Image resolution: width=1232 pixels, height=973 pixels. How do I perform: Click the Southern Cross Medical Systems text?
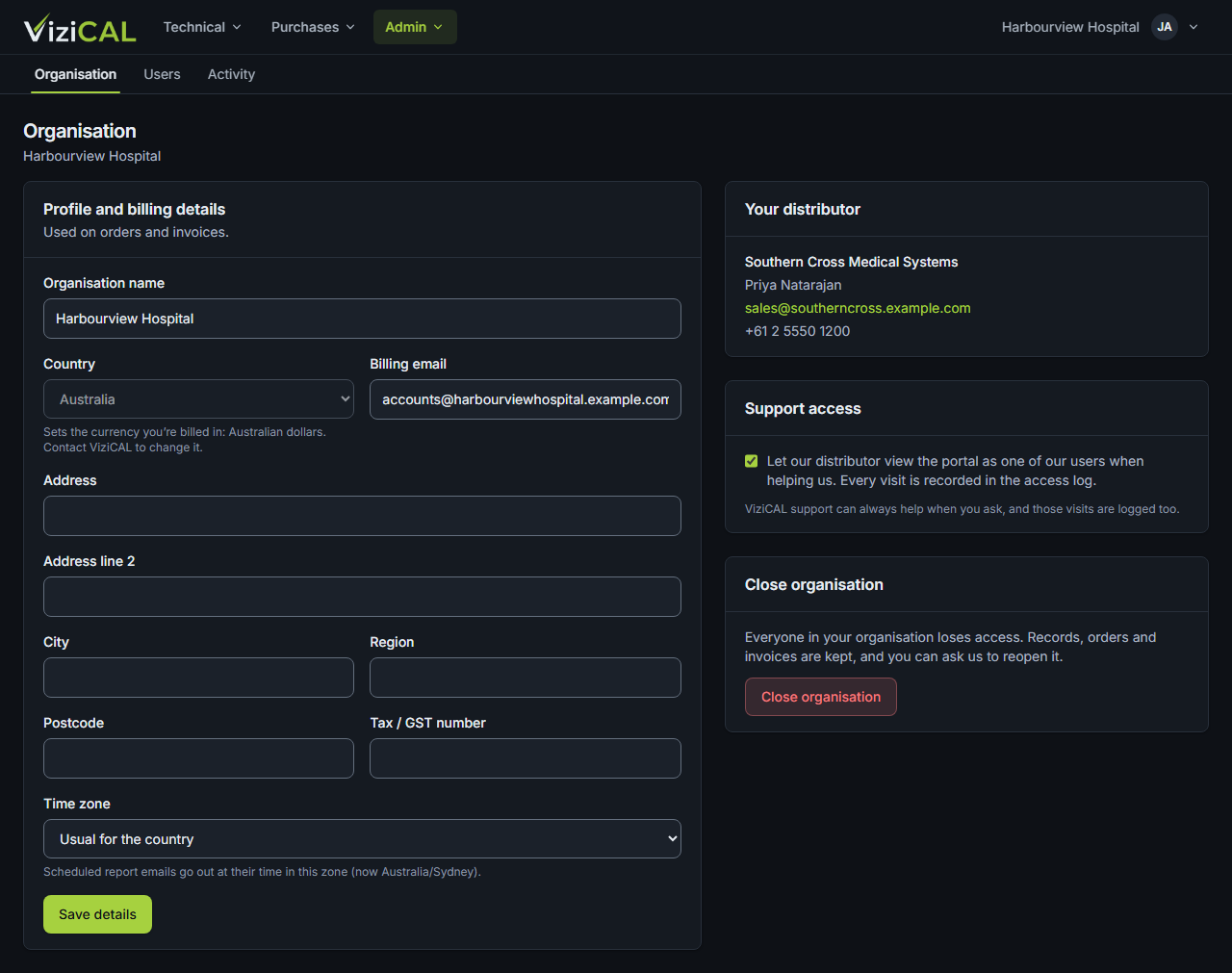(x=851, y=262)
